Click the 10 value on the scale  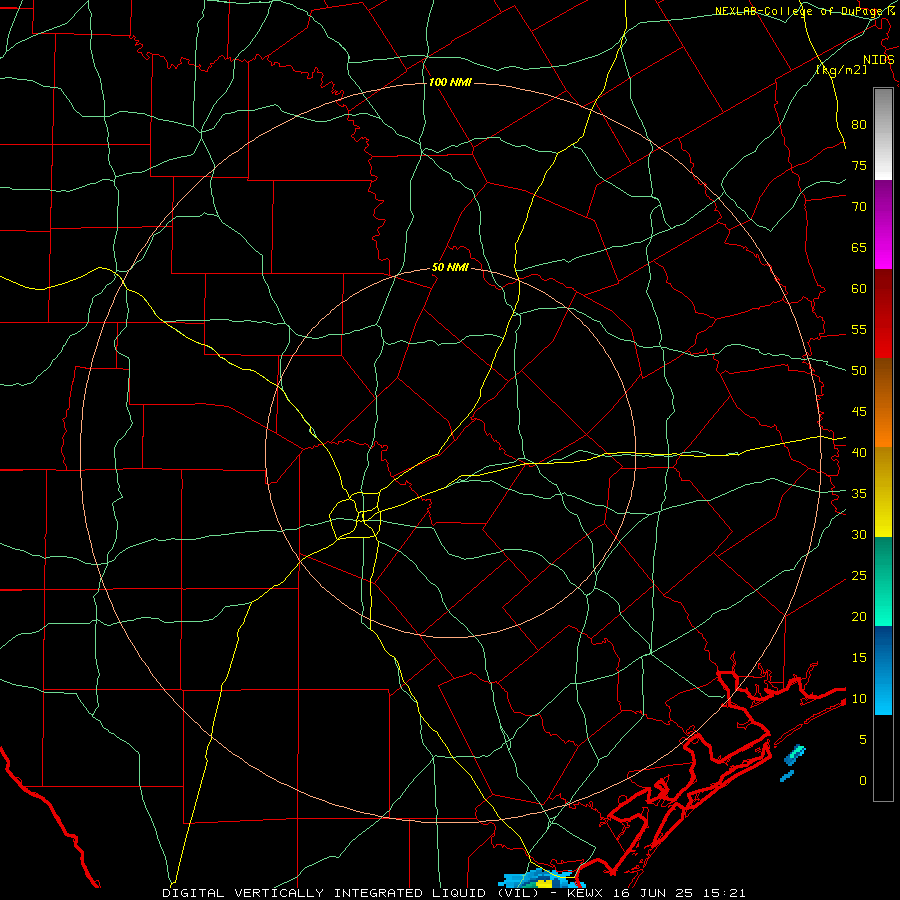click(859, 699)
